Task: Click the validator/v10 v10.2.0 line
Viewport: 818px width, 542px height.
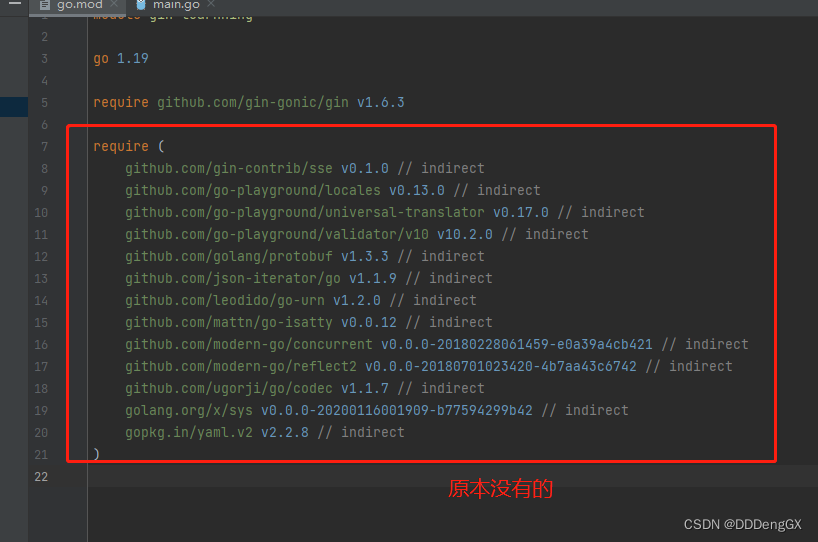Action: [x=356, y=234]
